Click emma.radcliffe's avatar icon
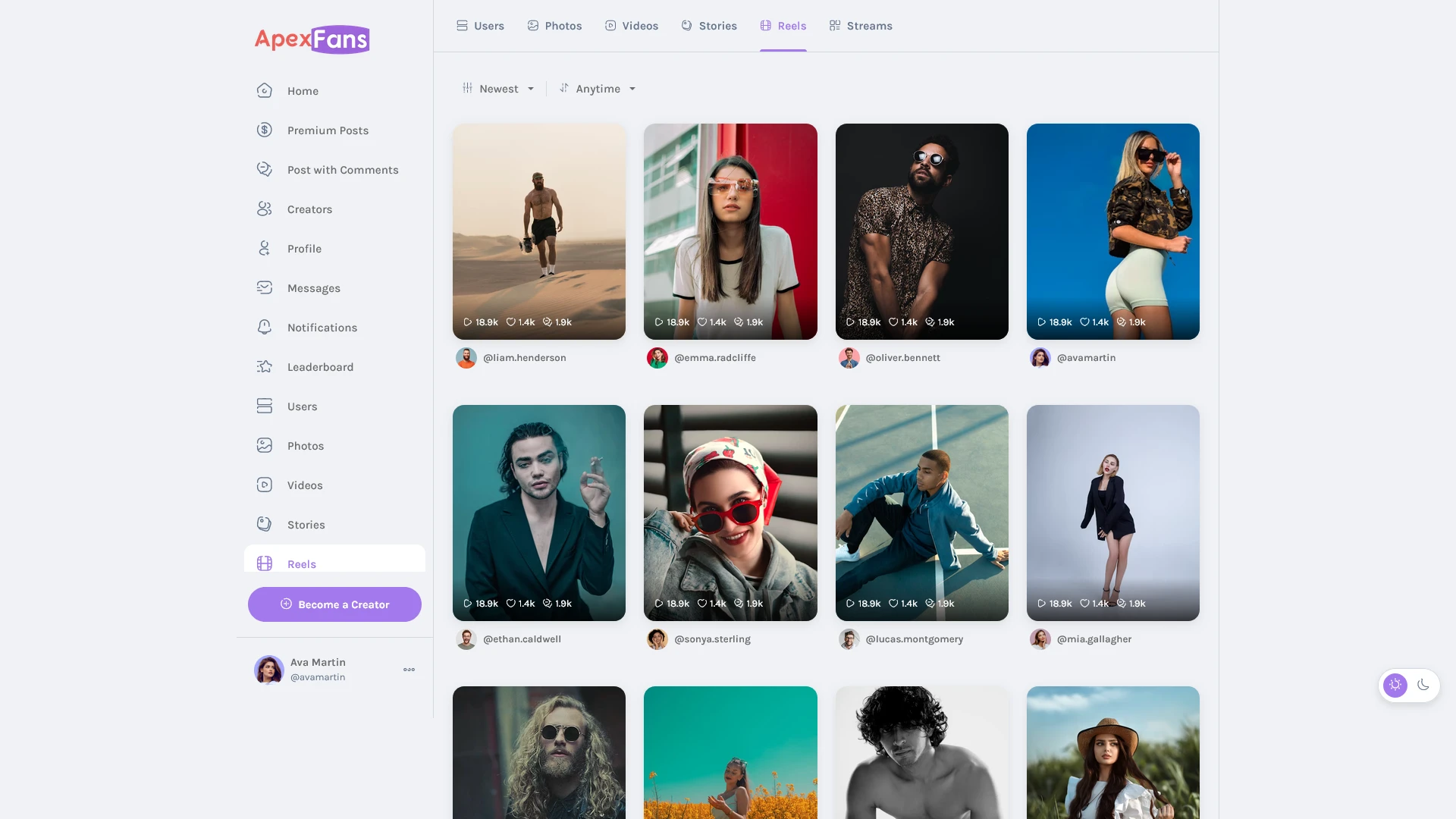 coord(657,358)
